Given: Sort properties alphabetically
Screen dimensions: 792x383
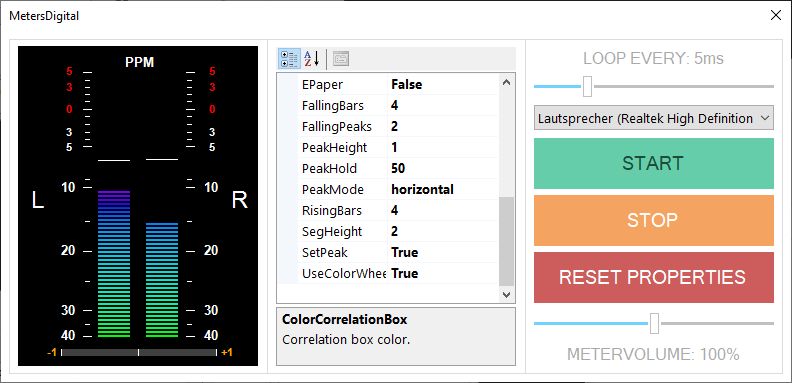Looking at the screenshot, I should click(x=312, y=59).
